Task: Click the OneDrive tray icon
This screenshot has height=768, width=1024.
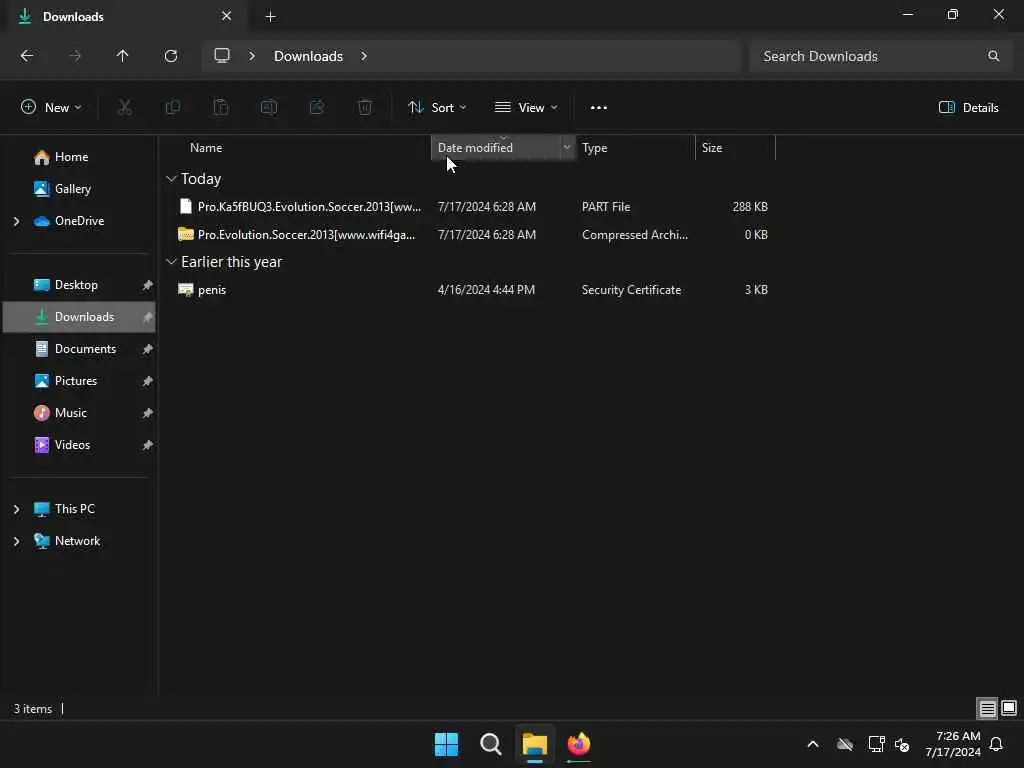Action: tap(845, 744)
